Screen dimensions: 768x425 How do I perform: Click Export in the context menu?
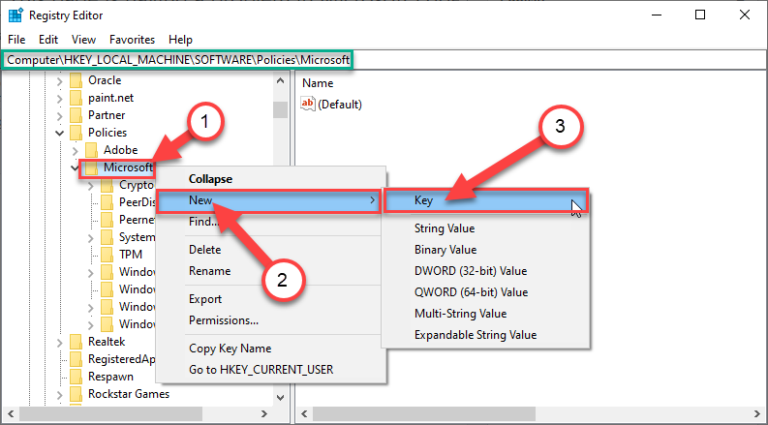point(205,299)
